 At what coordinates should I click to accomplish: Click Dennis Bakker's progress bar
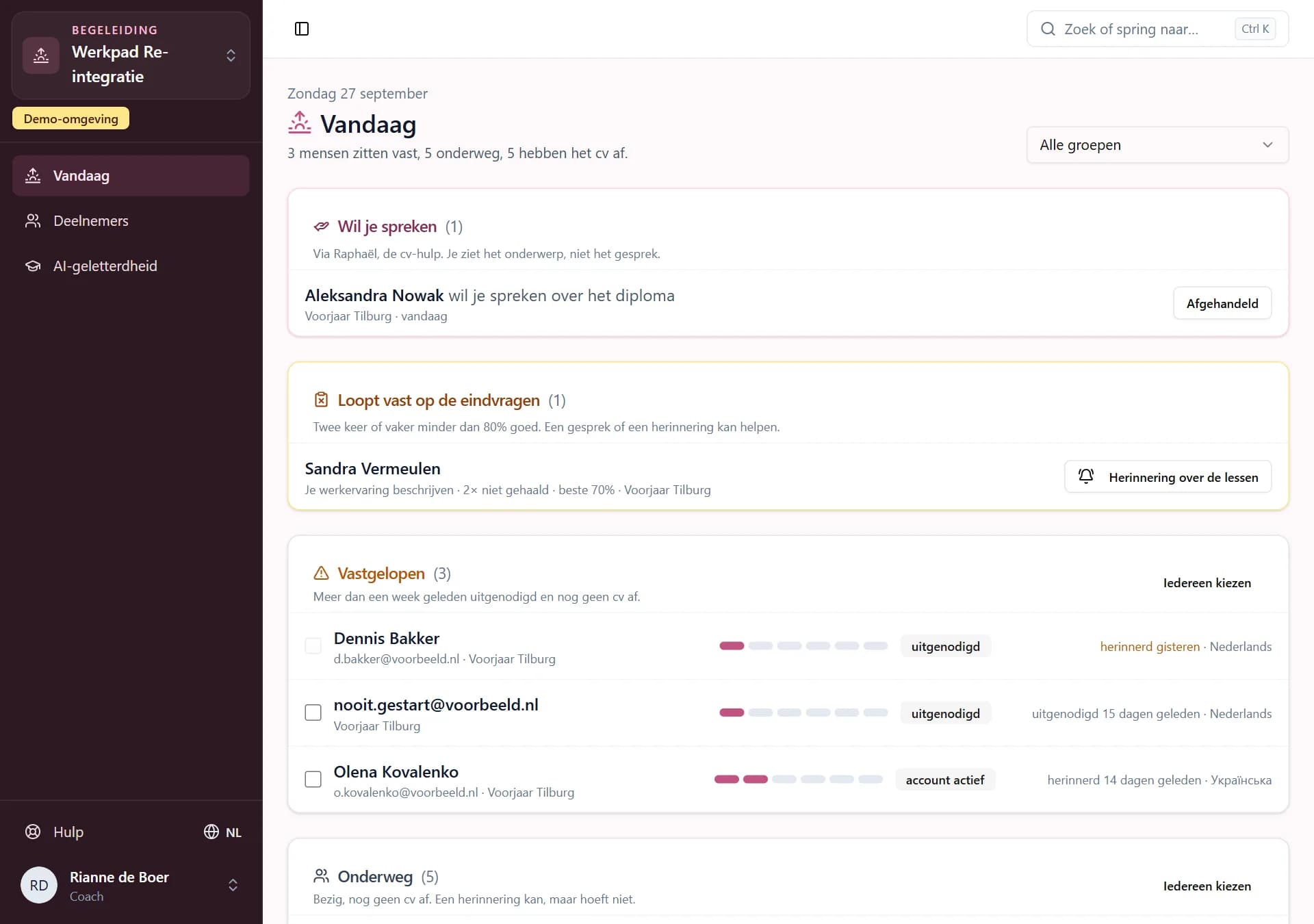pyautogui.click(x=803, y=646)
